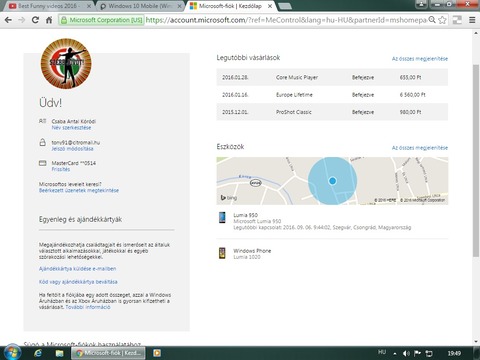
Task: Click the HU language indicator
Action: pyautogui.click(x=382, y=352)
